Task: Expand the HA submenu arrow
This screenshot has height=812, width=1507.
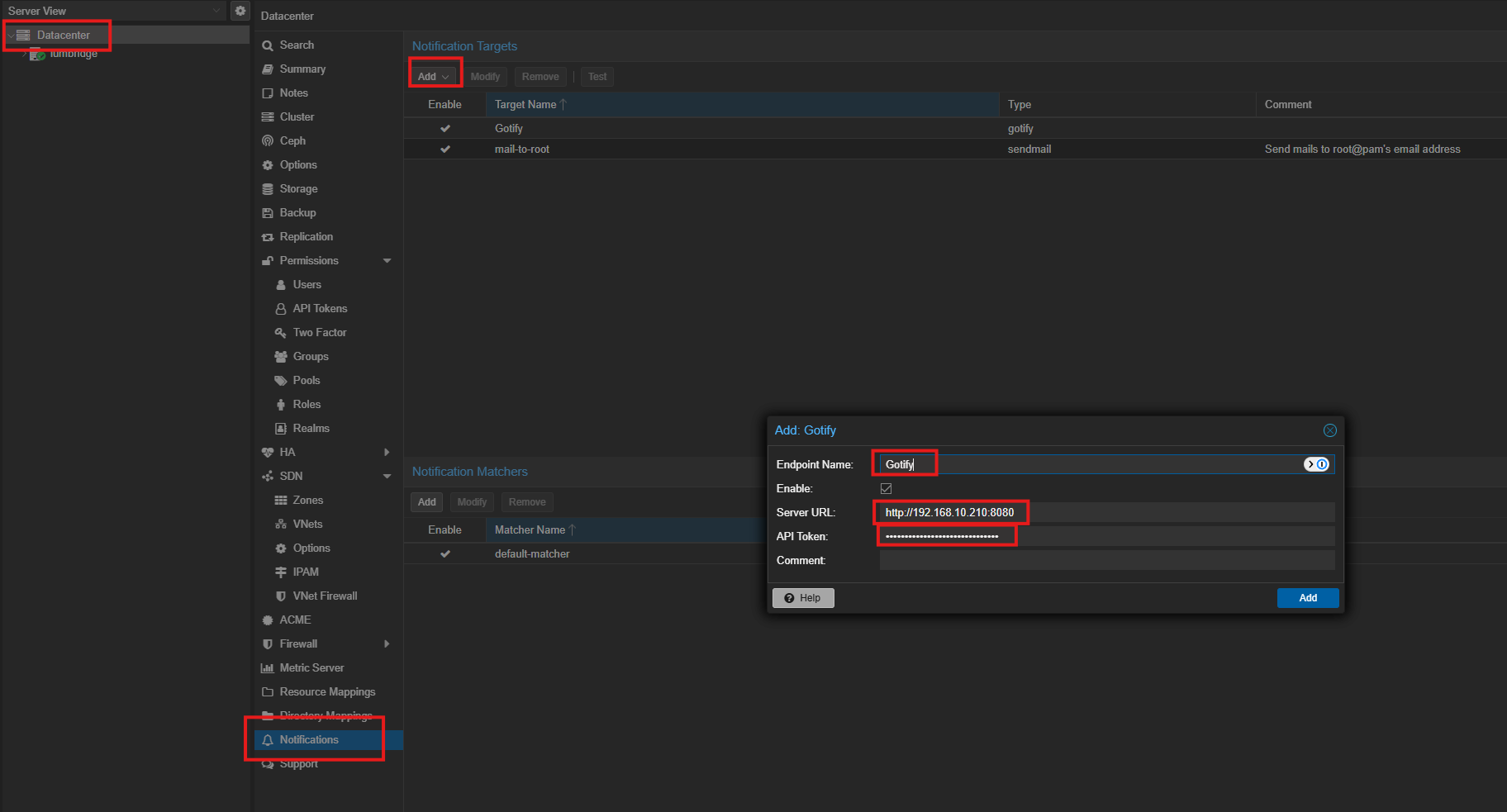Action: [387, 453]
